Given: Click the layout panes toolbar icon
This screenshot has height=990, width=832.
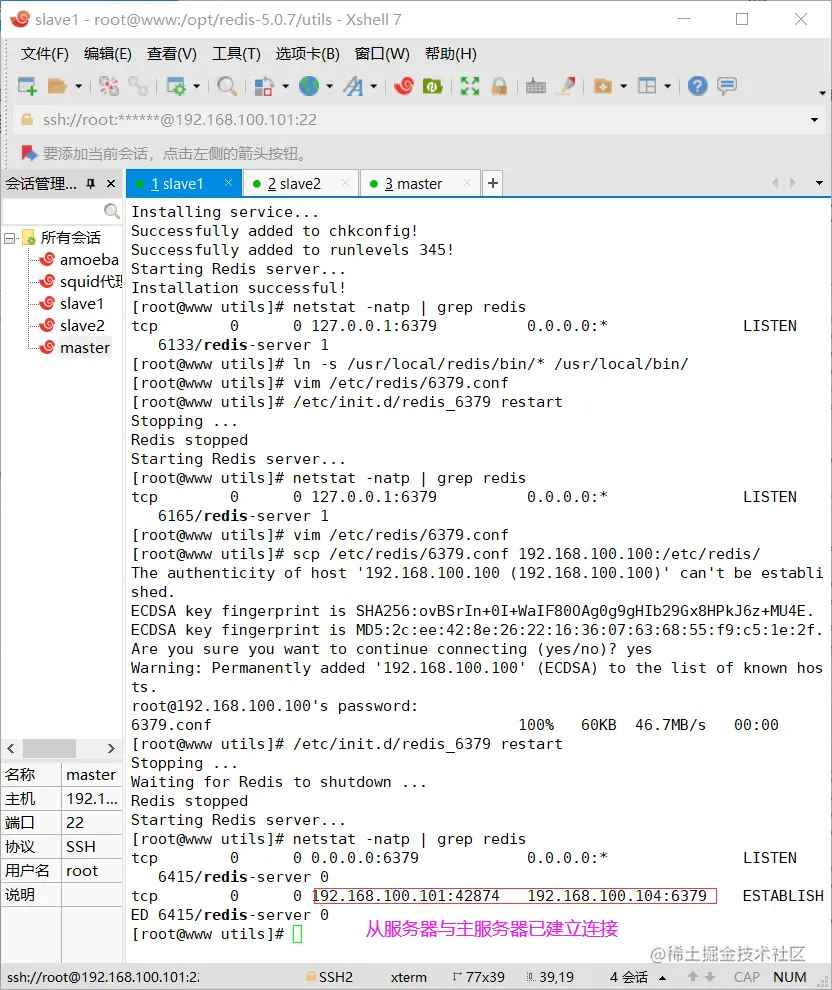Looking at the screenshot, I should pos(647,86).
